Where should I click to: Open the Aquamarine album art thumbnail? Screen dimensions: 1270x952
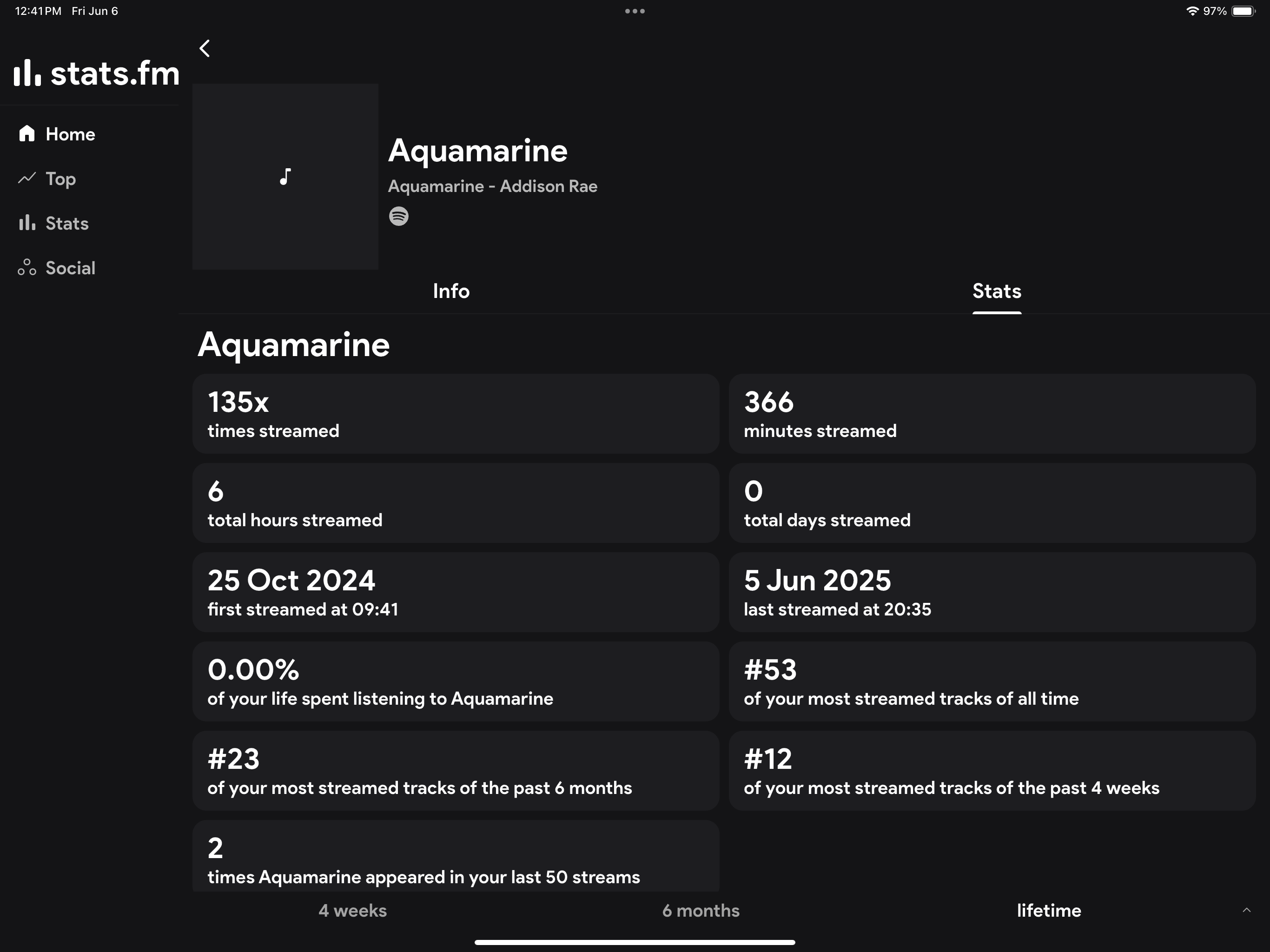click(285, 176)
